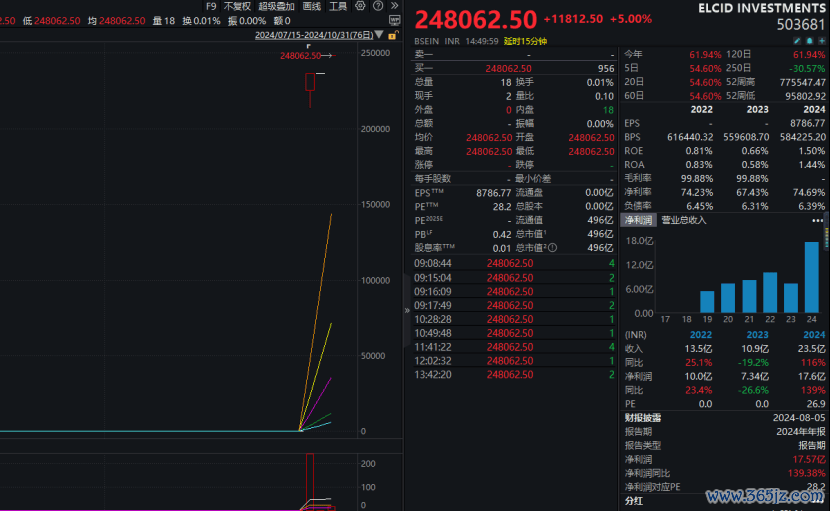Open chart settings gear icon
The image size is (830, 511).
[x=360, y=6]
